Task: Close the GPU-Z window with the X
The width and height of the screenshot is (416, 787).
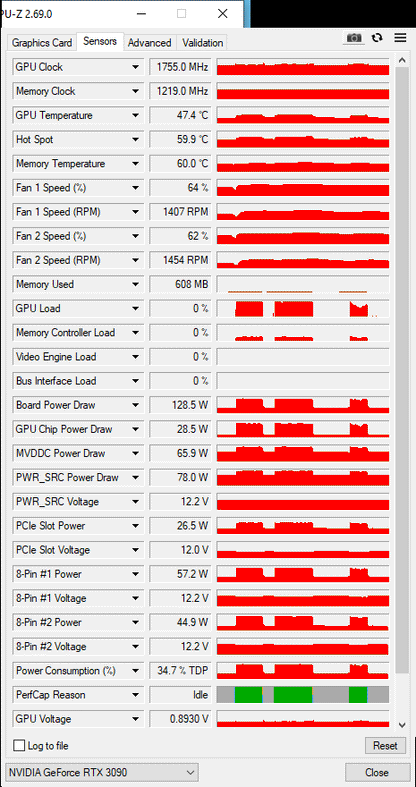Action: (223, 14)
